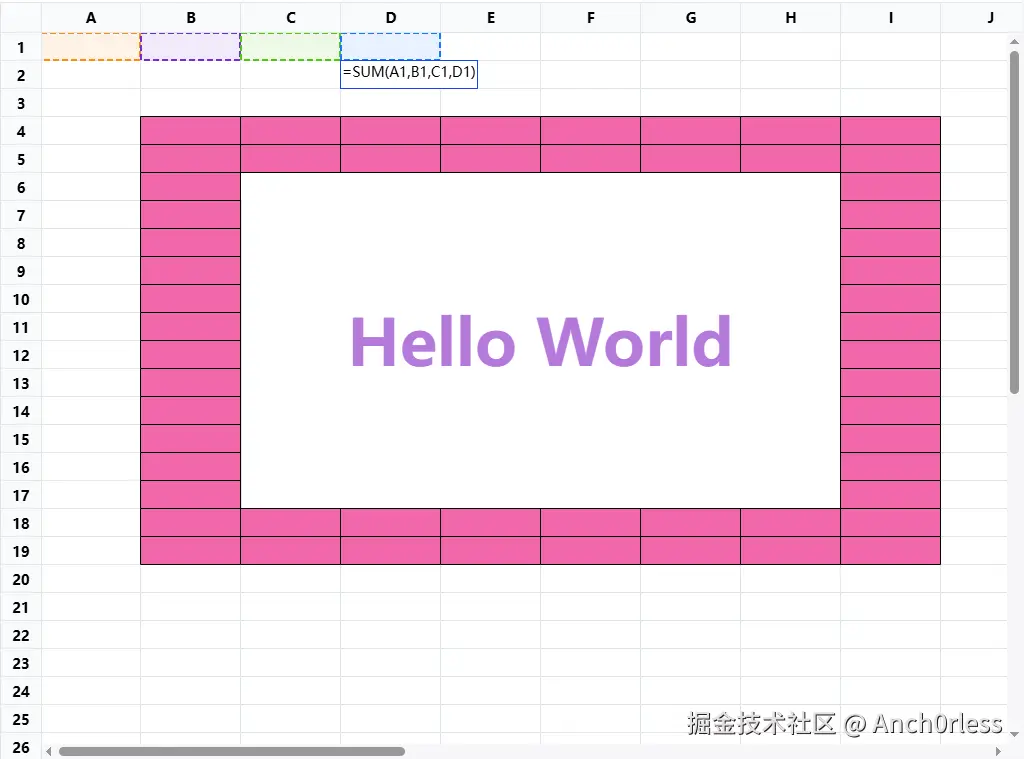Select the orange dashed cell A1
This screenshot has width=1024, height=759.
(x=91, y=47)
